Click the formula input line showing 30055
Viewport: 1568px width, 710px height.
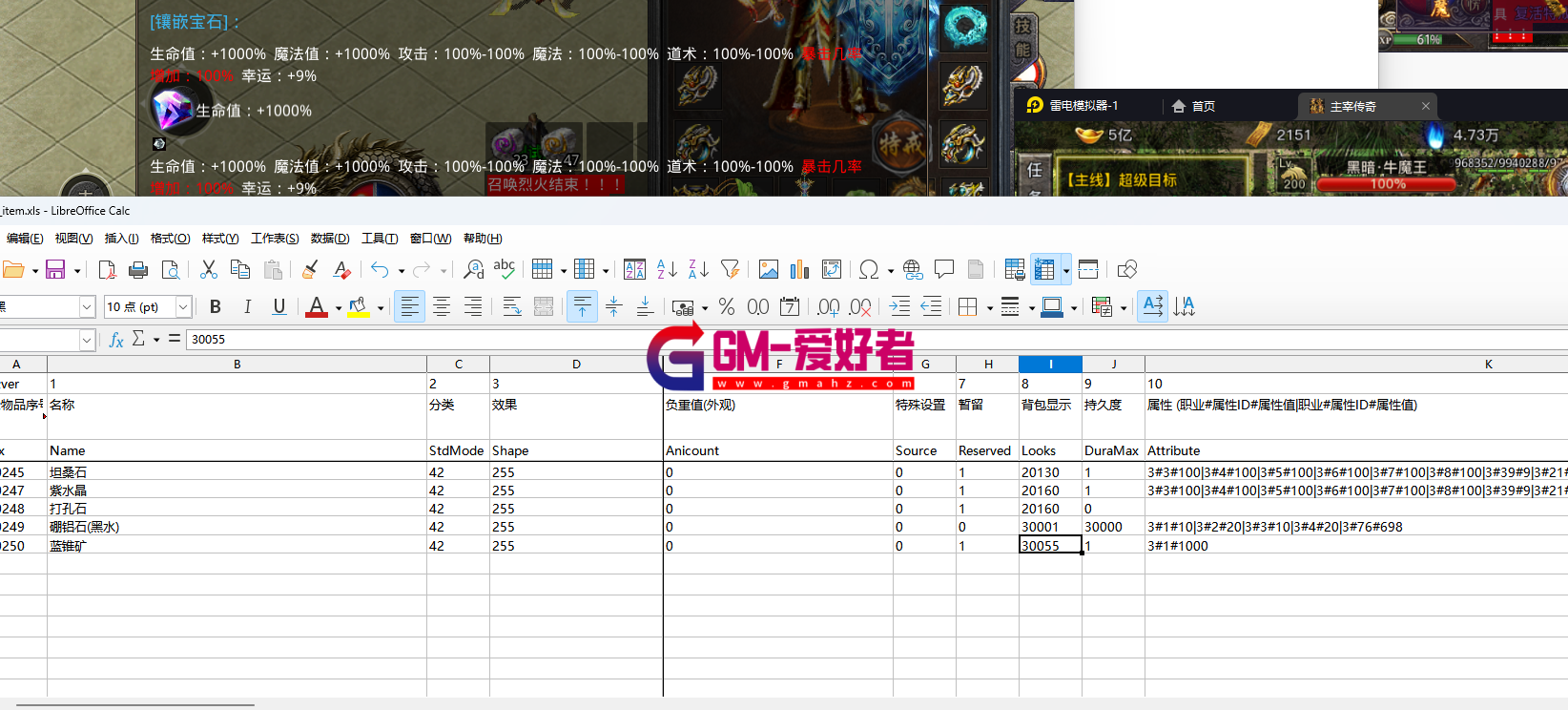click(877, 340)
